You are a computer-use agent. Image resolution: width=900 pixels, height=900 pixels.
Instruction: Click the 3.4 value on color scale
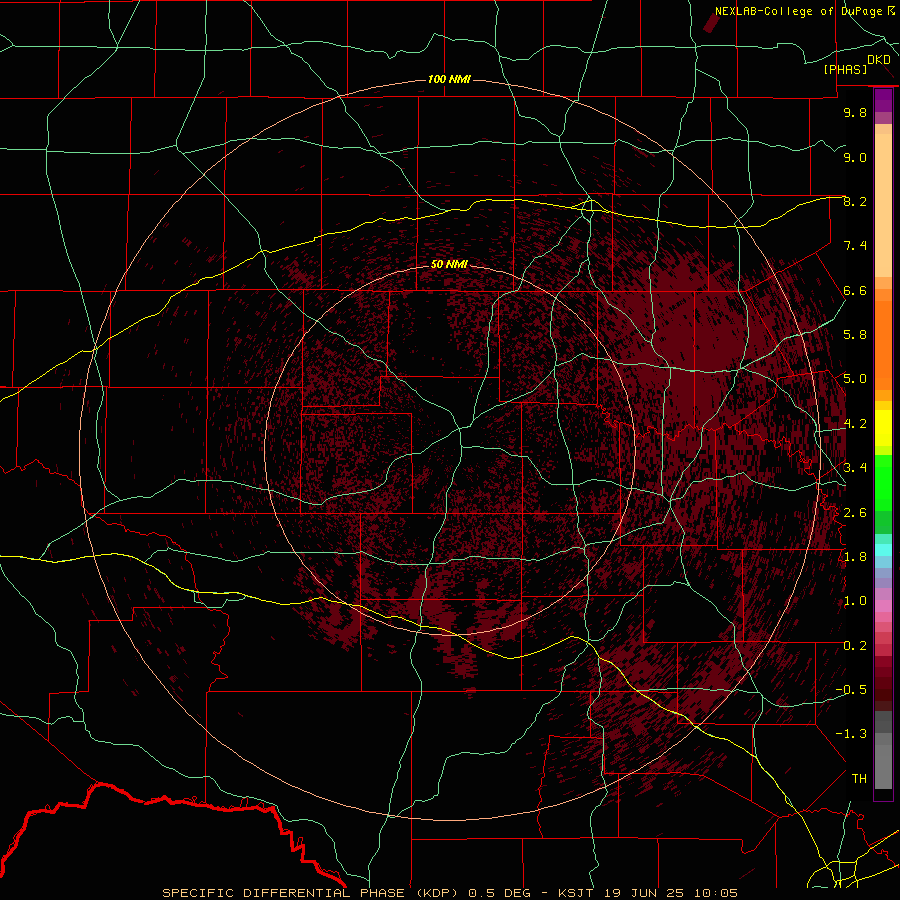pyautogui.click(x=855, y=468)
